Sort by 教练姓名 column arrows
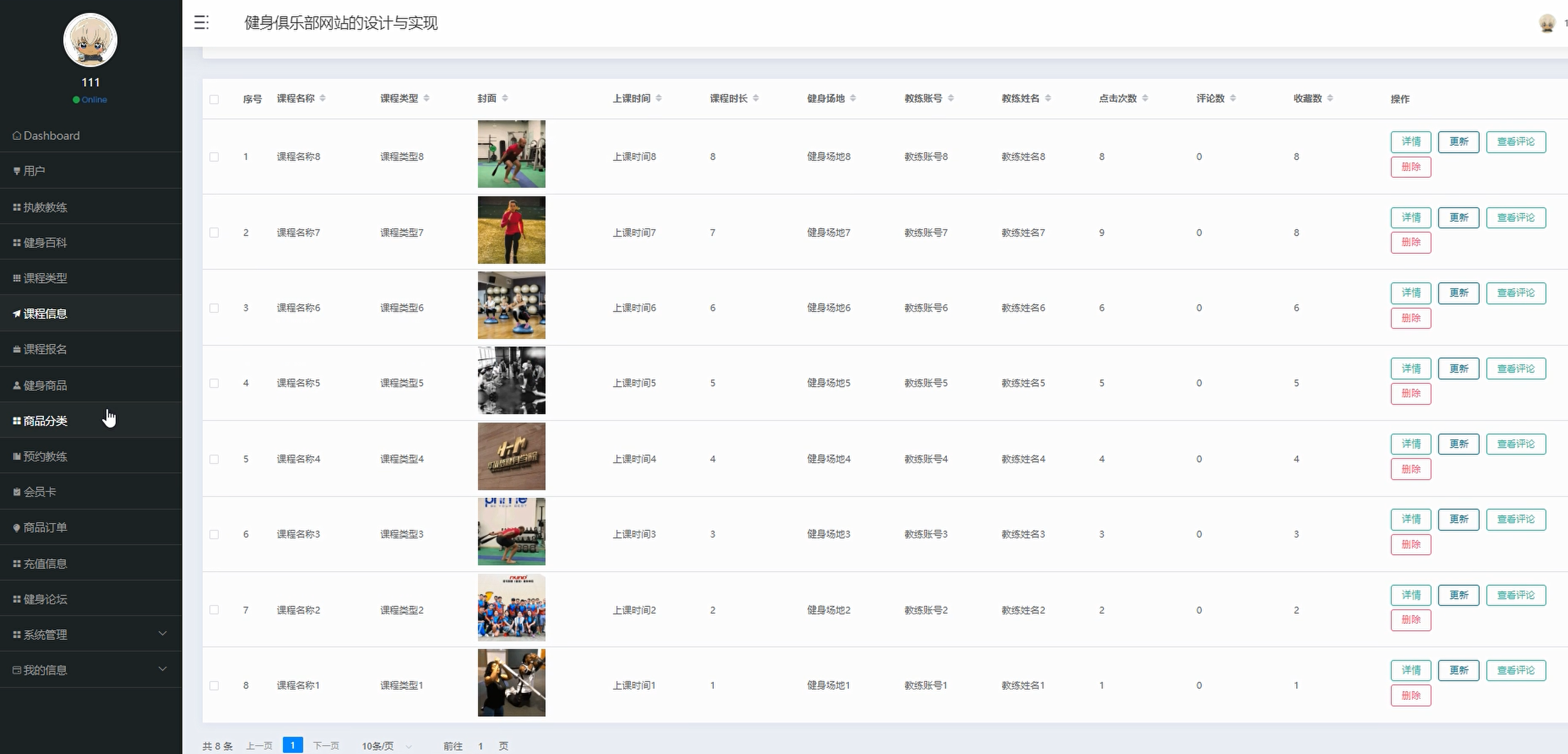Image resolution: width=1568 pixels, height=754 pixels. [x=1048, y=98]
